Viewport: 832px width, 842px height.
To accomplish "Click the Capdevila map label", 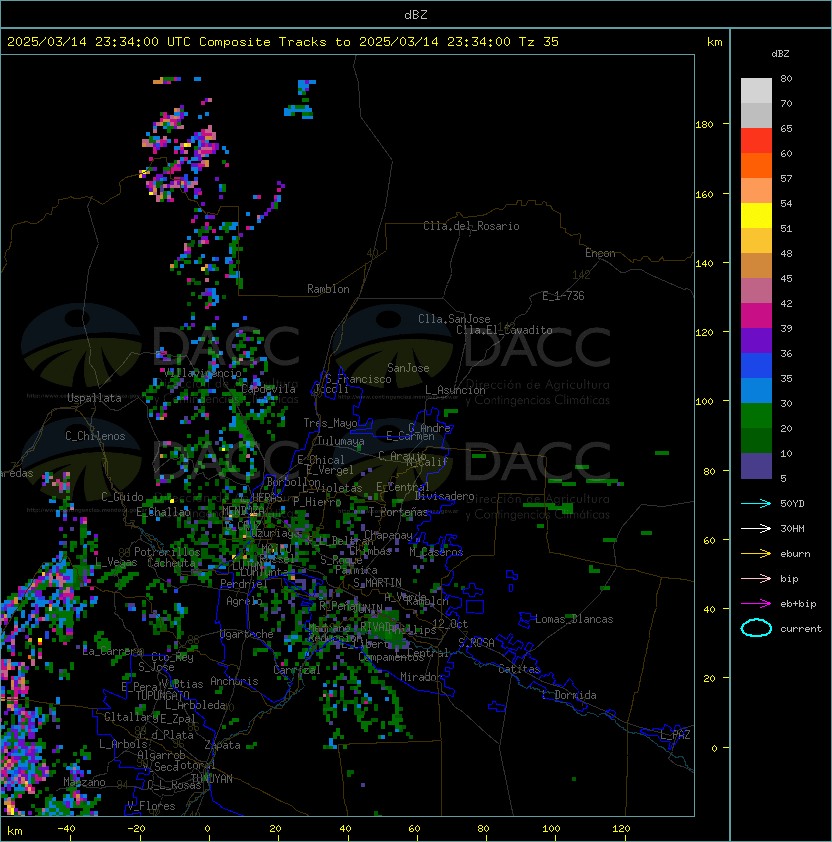I will 269,389.
